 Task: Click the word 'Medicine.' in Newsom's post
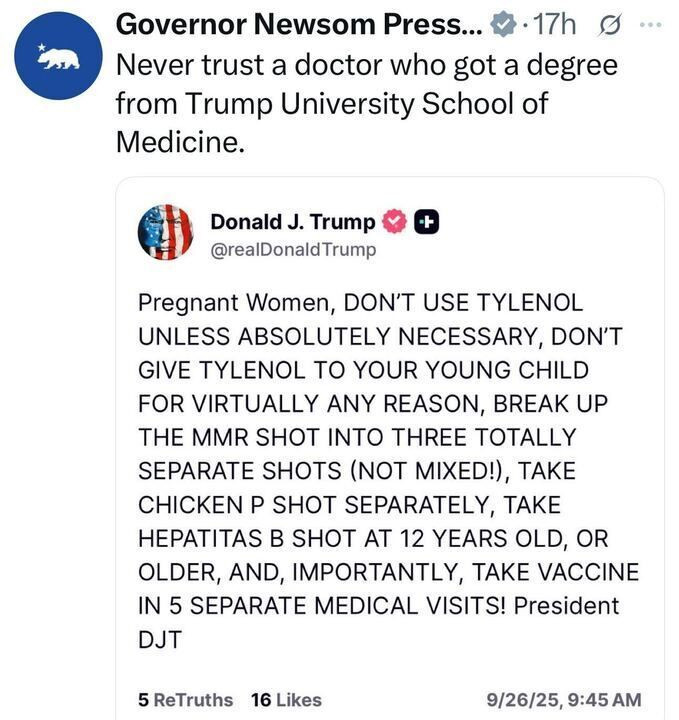pyautogui.click(x=180, y=141)
